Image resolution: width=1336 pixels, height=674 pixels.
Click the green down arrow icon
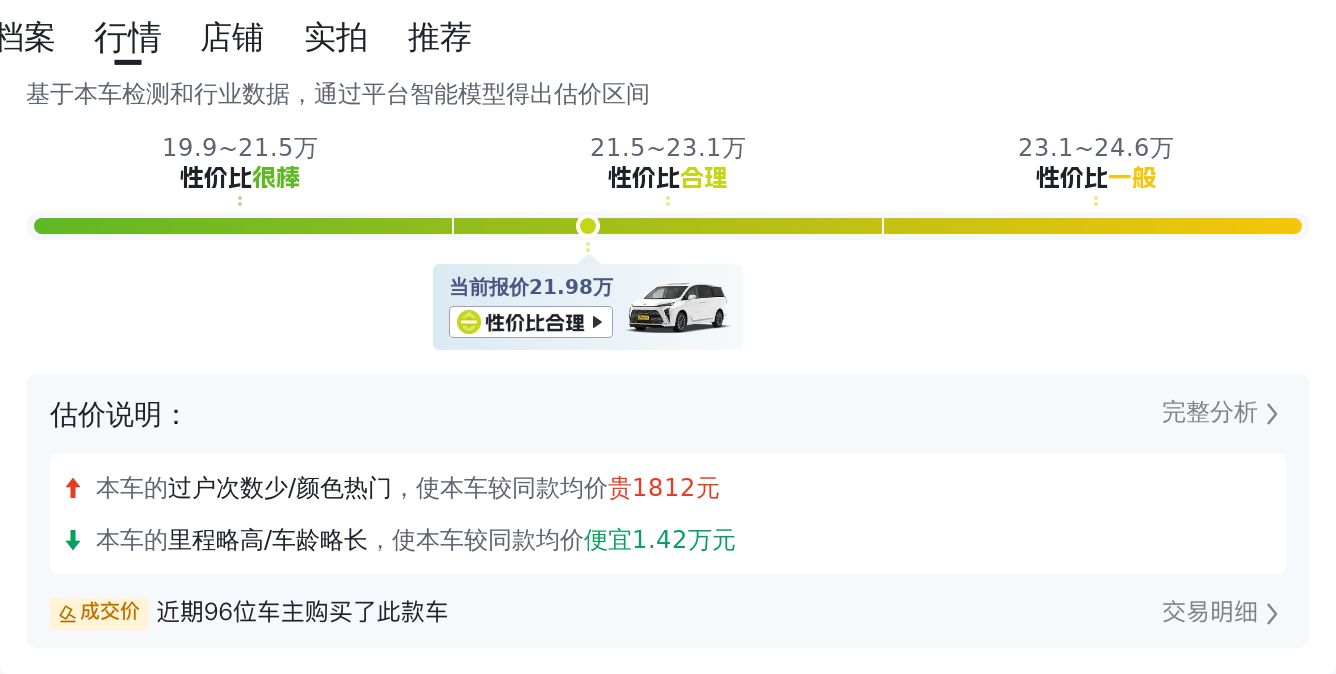(x=72, y=540)
